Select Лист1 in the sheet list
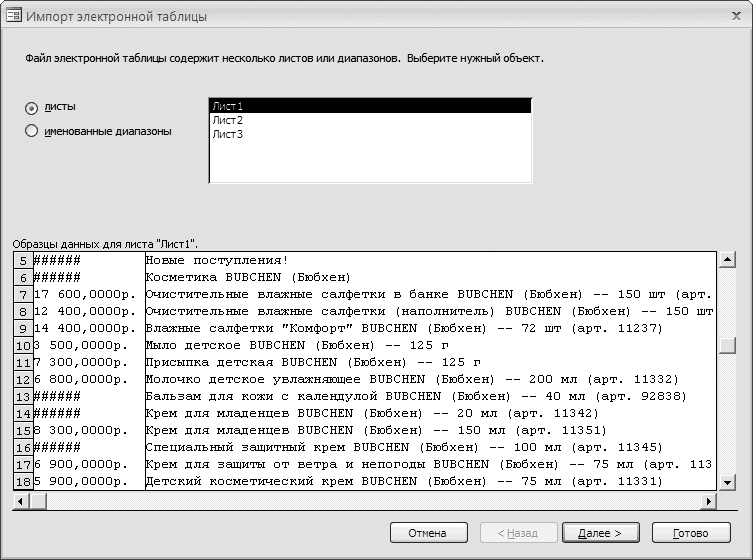 coord(369,106)
